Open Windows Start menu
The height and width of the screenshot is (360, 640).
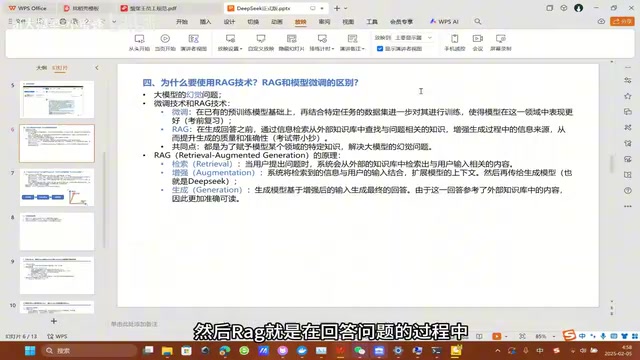(x=30, y=351)
